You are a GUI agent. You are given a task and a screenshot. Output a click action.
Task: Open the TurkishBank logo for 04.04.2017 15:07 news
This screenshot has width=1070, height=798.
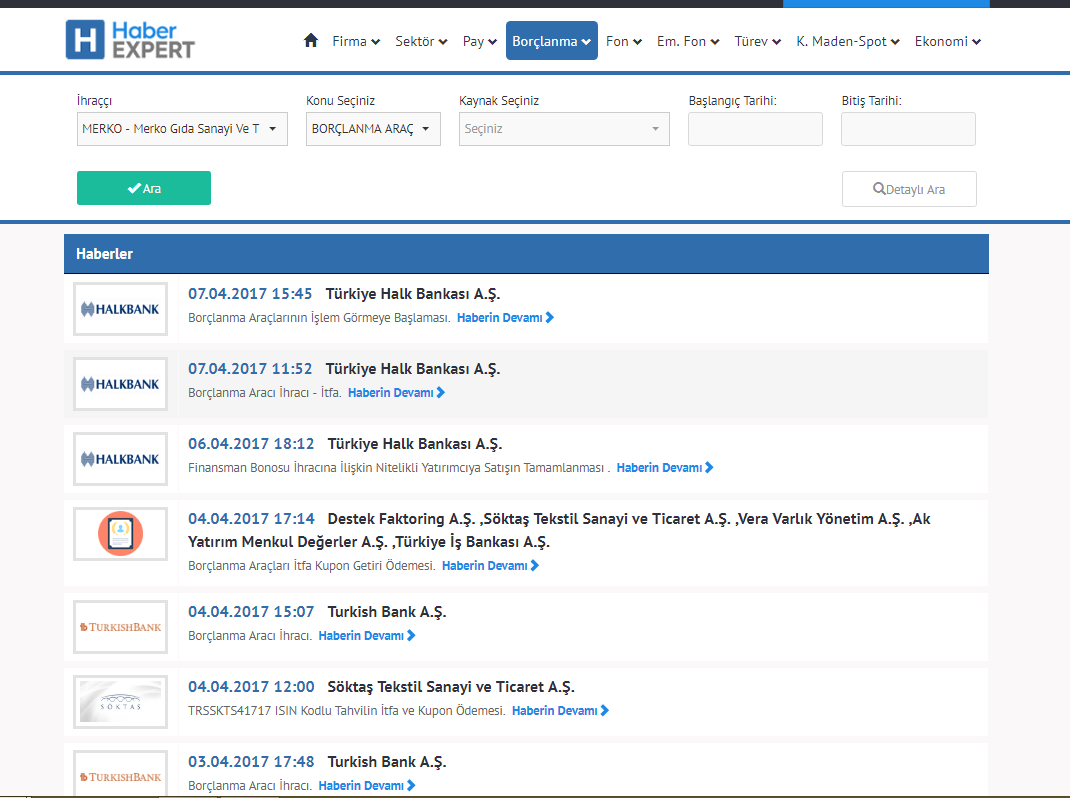pos(121,627)
